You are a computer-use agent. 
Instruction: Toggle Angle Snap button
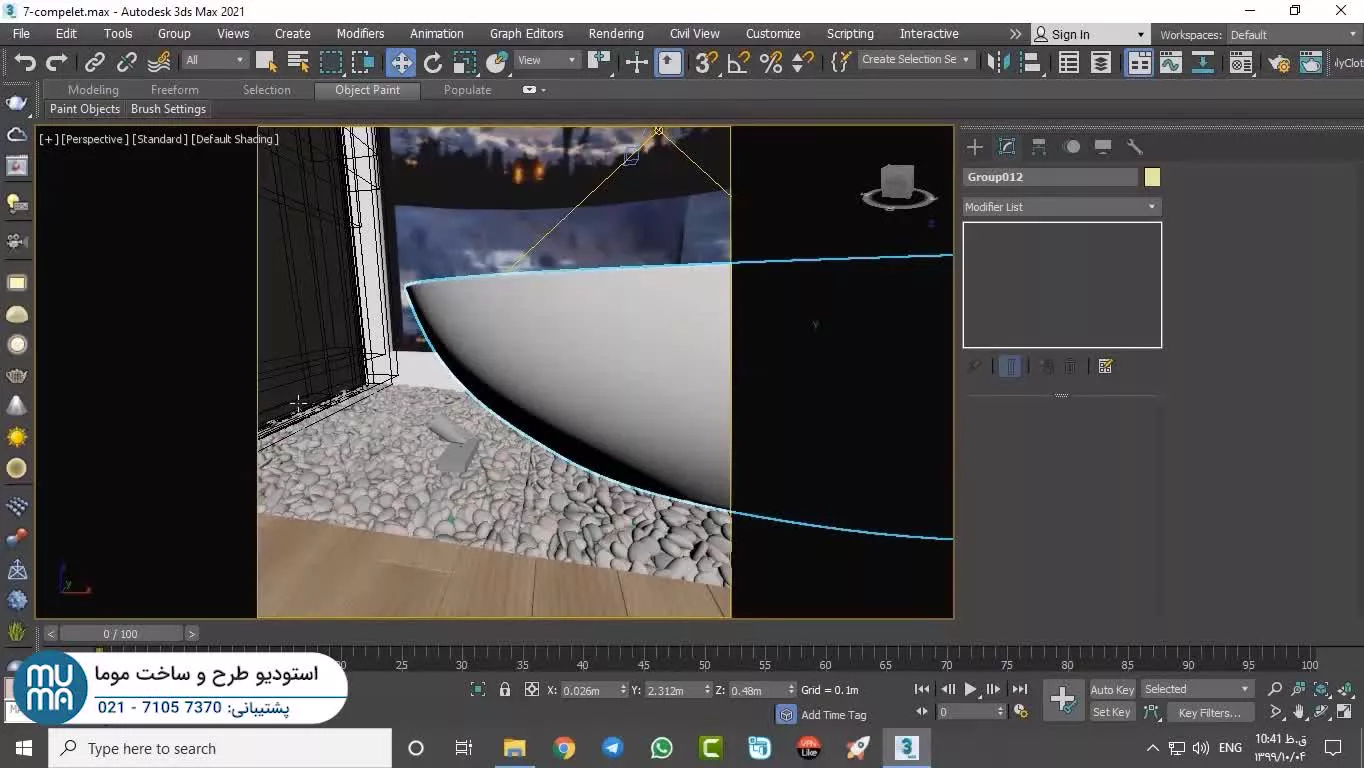738,63
